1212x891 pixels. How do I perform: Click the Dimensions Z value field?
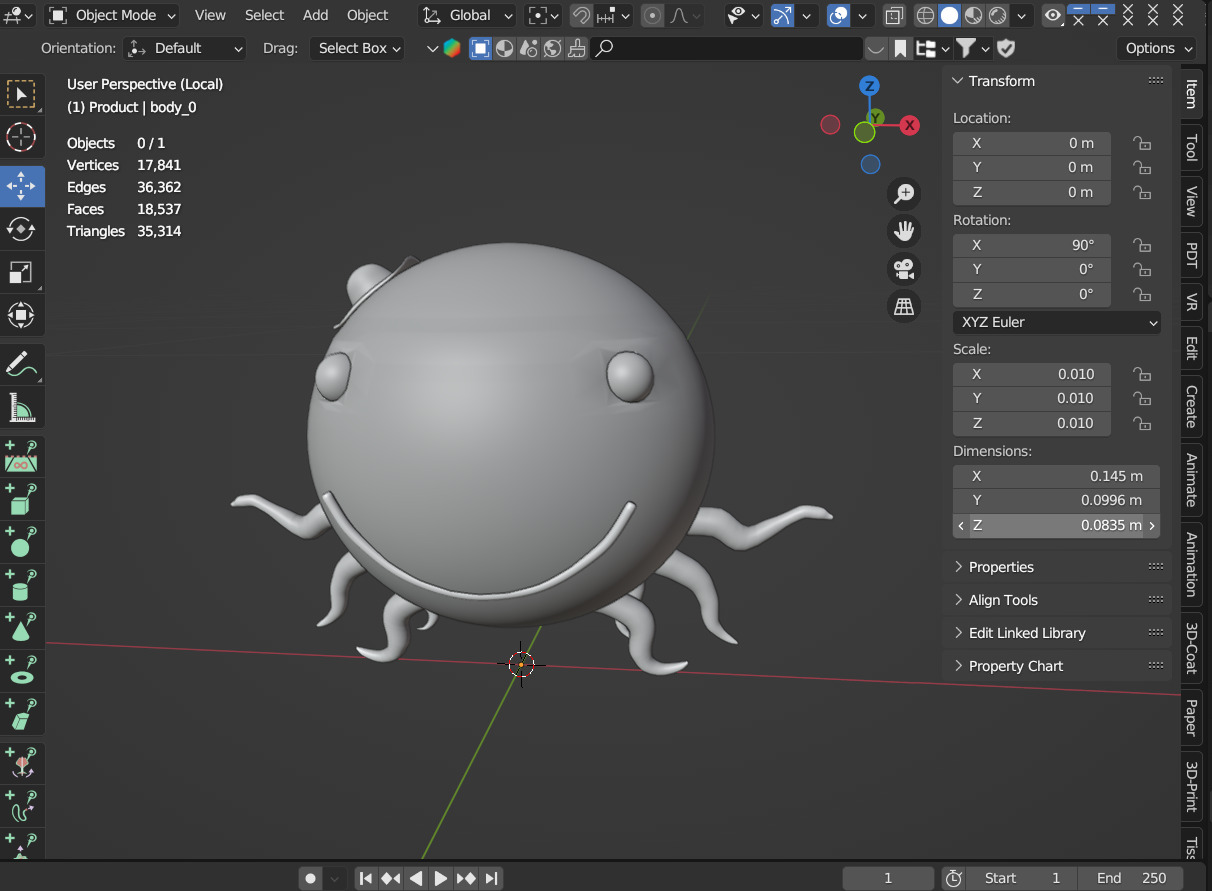1056,525
